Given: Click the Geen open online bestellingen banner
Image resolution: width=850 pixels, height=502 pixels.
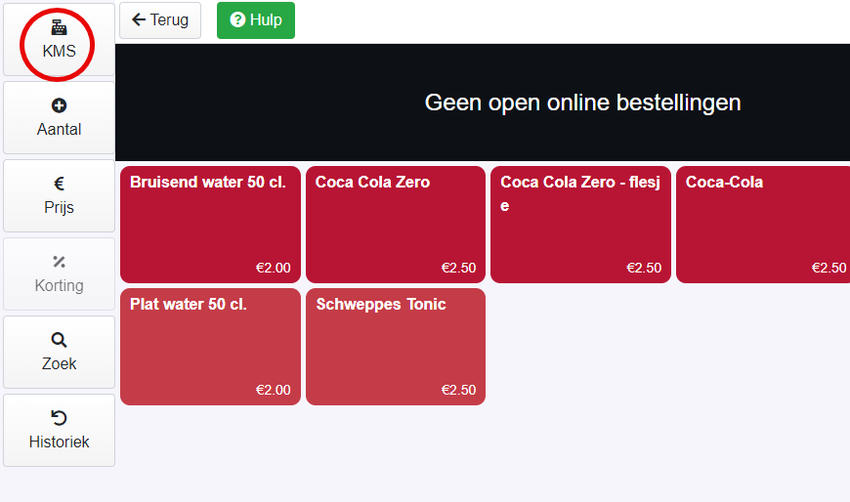Looking at the screenshot, I should [x=482, y=102].
